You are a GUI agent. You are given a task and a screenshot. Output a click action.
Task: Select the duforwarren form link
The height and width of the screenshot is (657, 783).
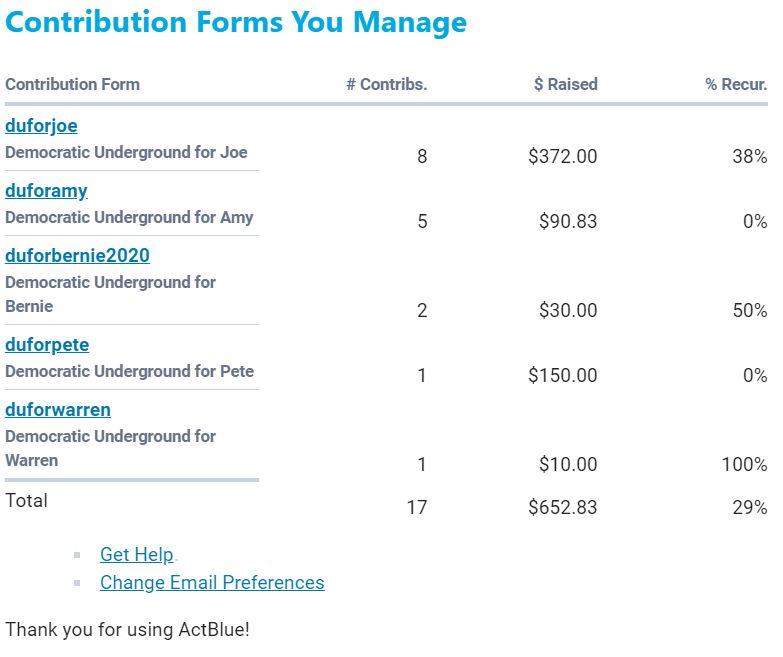coord(58,410)
